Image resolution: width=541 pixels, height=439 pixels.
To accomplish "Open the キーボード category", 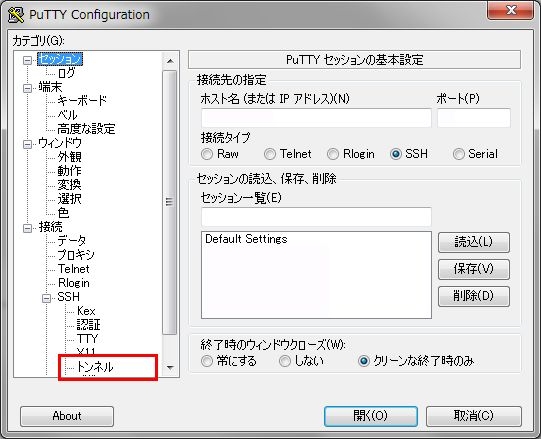I will (x=82, y=101).
